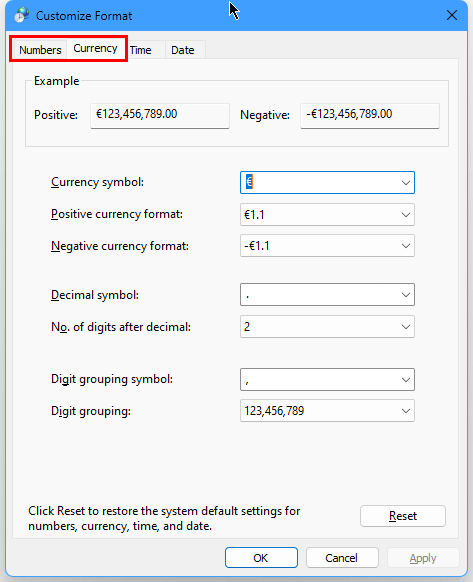This screenshot has height=582, width=473.
Task: Switch to the Numbers tab
Action: (x=40, y=50)
